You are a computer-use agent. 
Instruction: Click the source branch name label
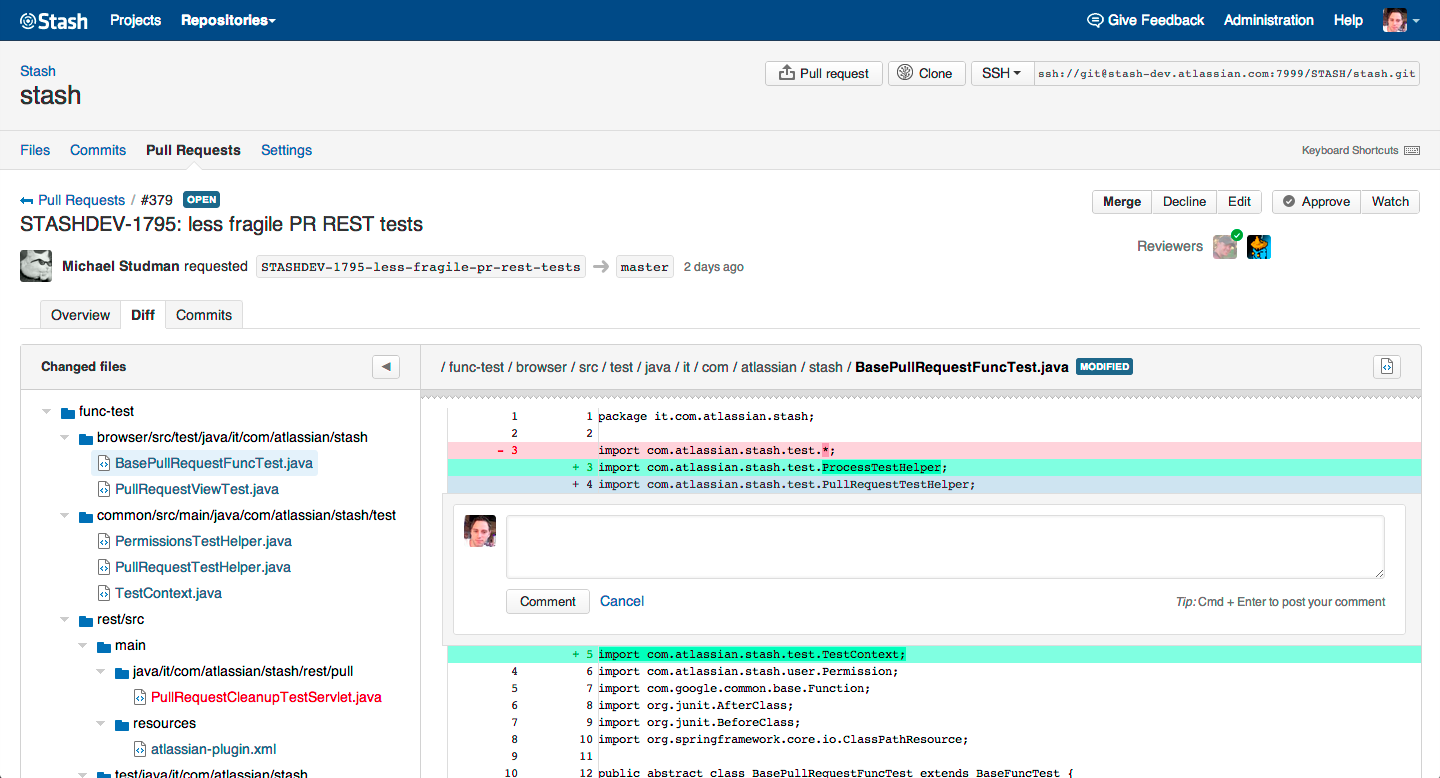(421, 267)
